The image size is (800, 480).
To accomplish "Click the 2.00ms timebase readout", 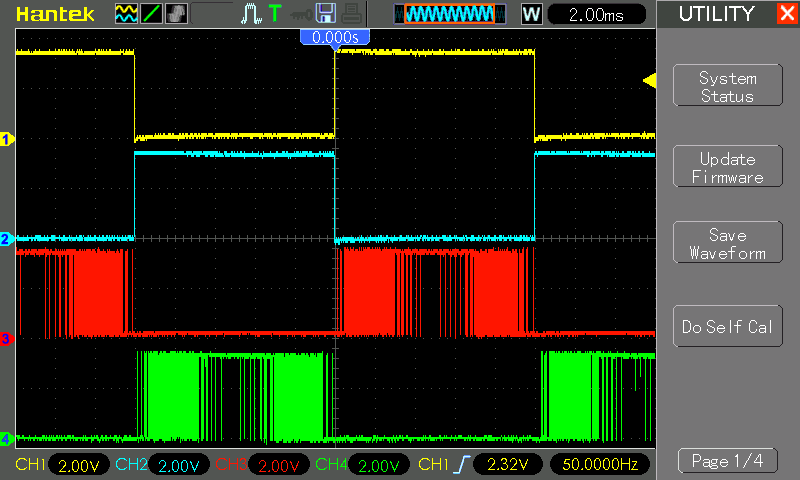I will click(596, 14).
